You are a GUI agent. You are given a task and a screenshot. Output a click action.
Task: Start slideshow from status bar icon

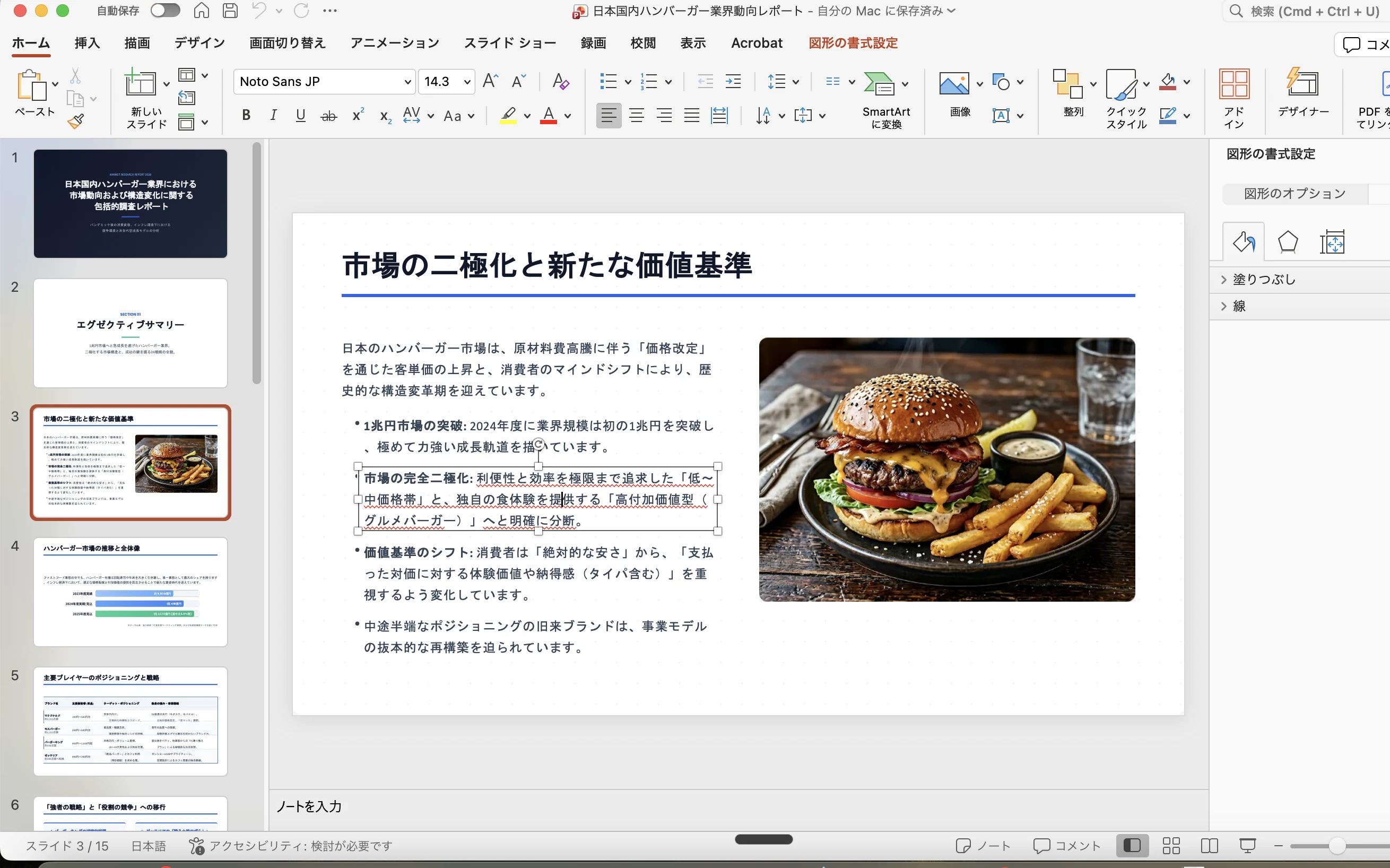point(1247,846)
